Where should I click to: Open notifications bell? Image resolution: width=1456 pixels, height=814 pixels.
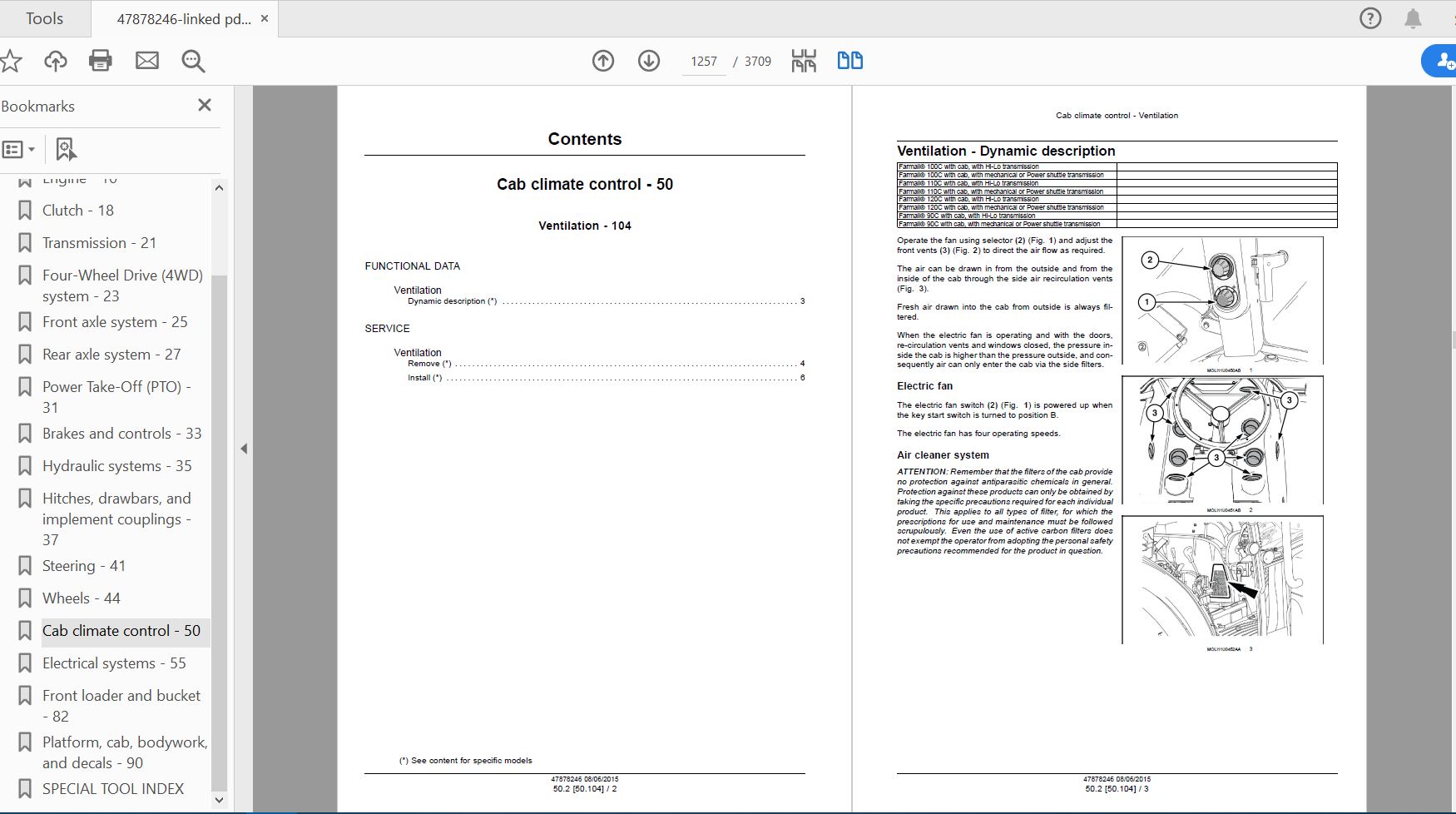[x=1413, y=18]
